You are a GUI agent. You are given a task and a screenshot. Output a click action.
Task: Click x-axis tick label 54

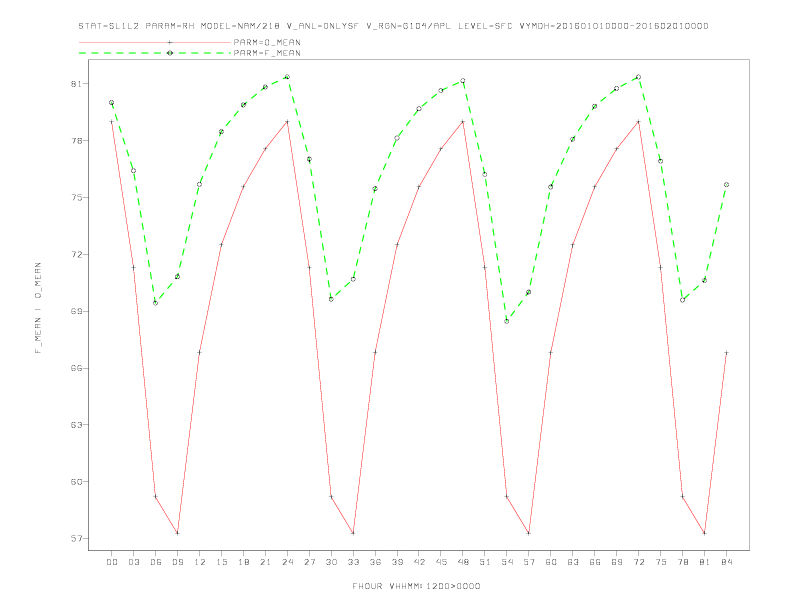pyautogui.click(x=507, y=562)
